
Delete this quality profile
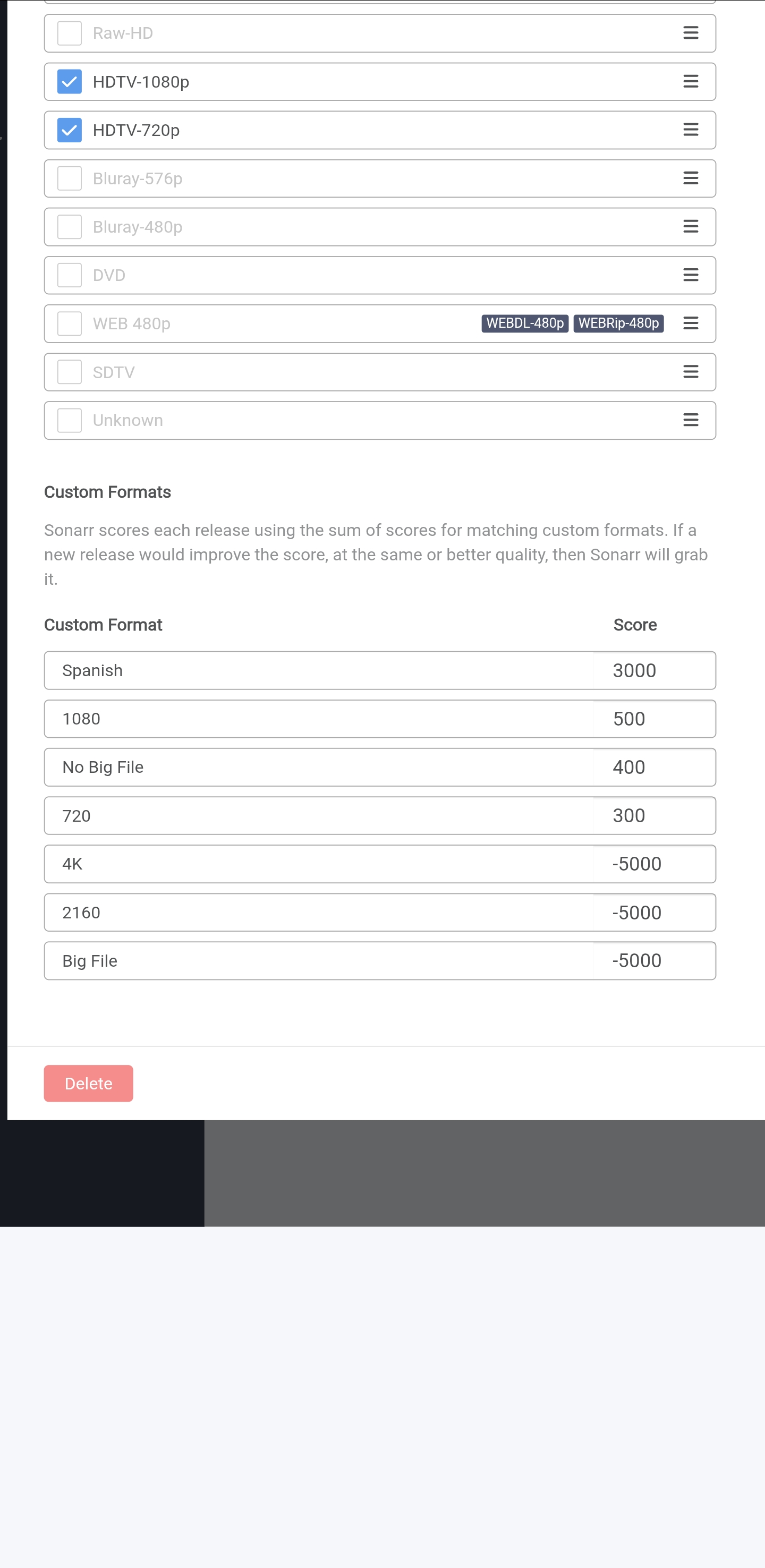pos(88,1084)
